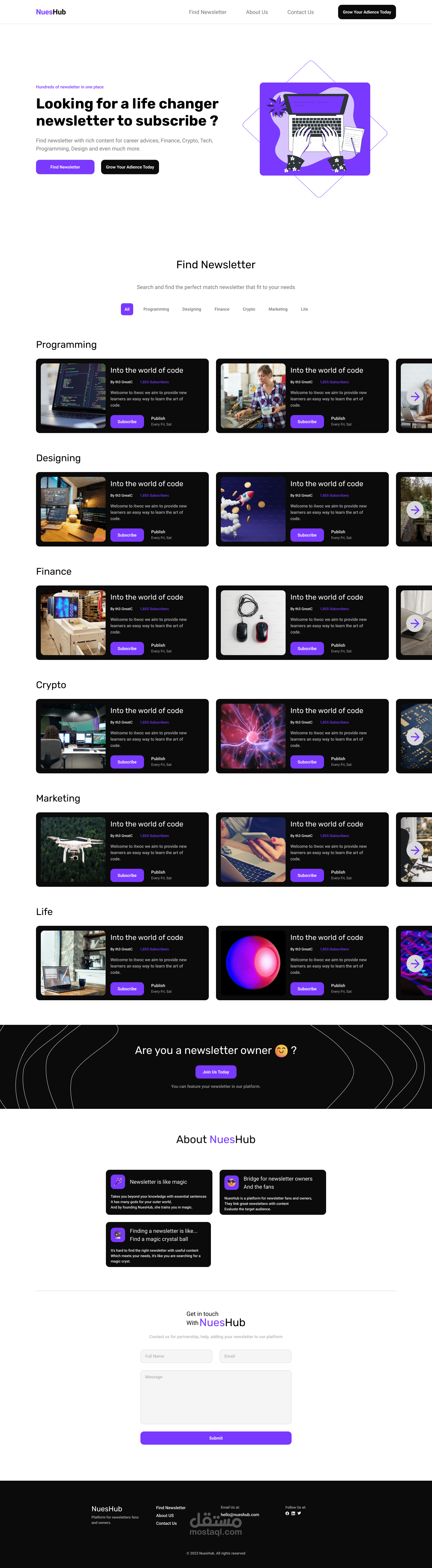Open the LinkedIn icon in the footer

(x=293, y=1513)
